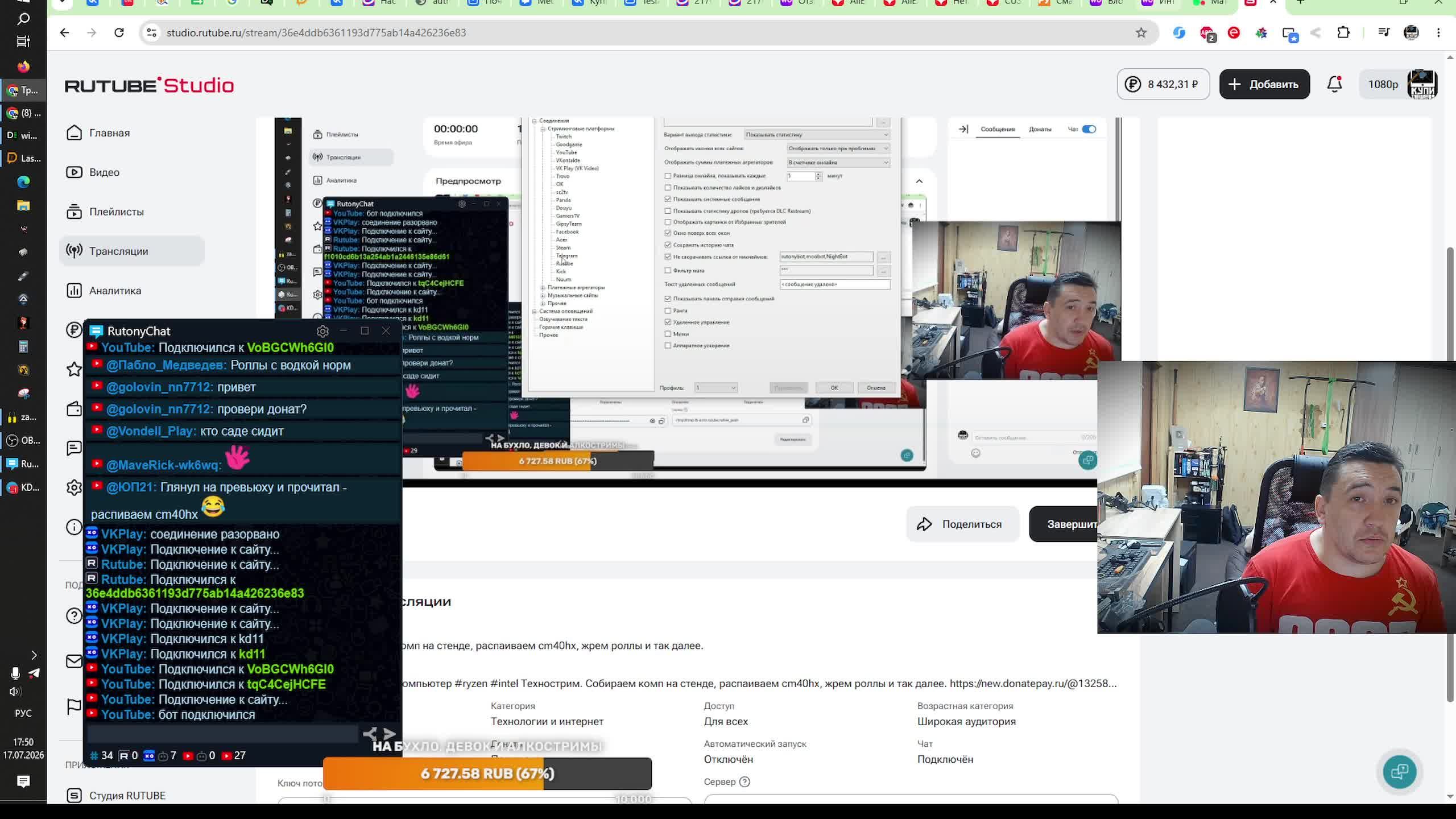Check Показывать количество лайков и дизлайков
This screenshot has height=819, width=1456.
click(x=668, y=187)
